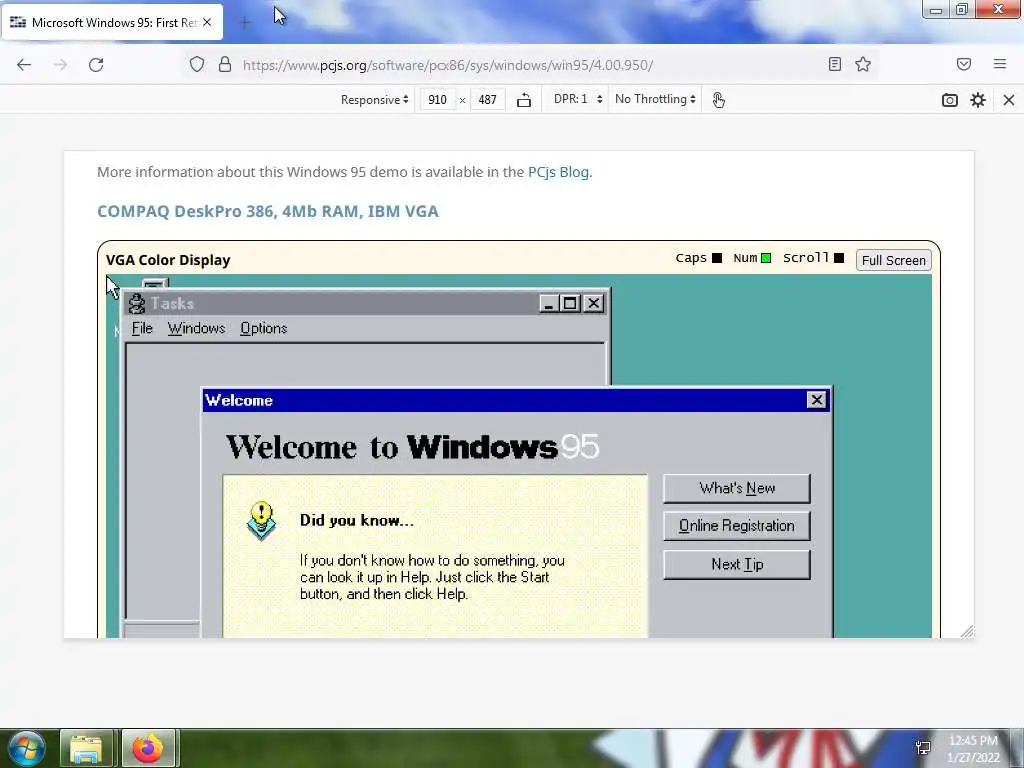
Task: Click the browser forward arrow
Action: click(60, 65)
